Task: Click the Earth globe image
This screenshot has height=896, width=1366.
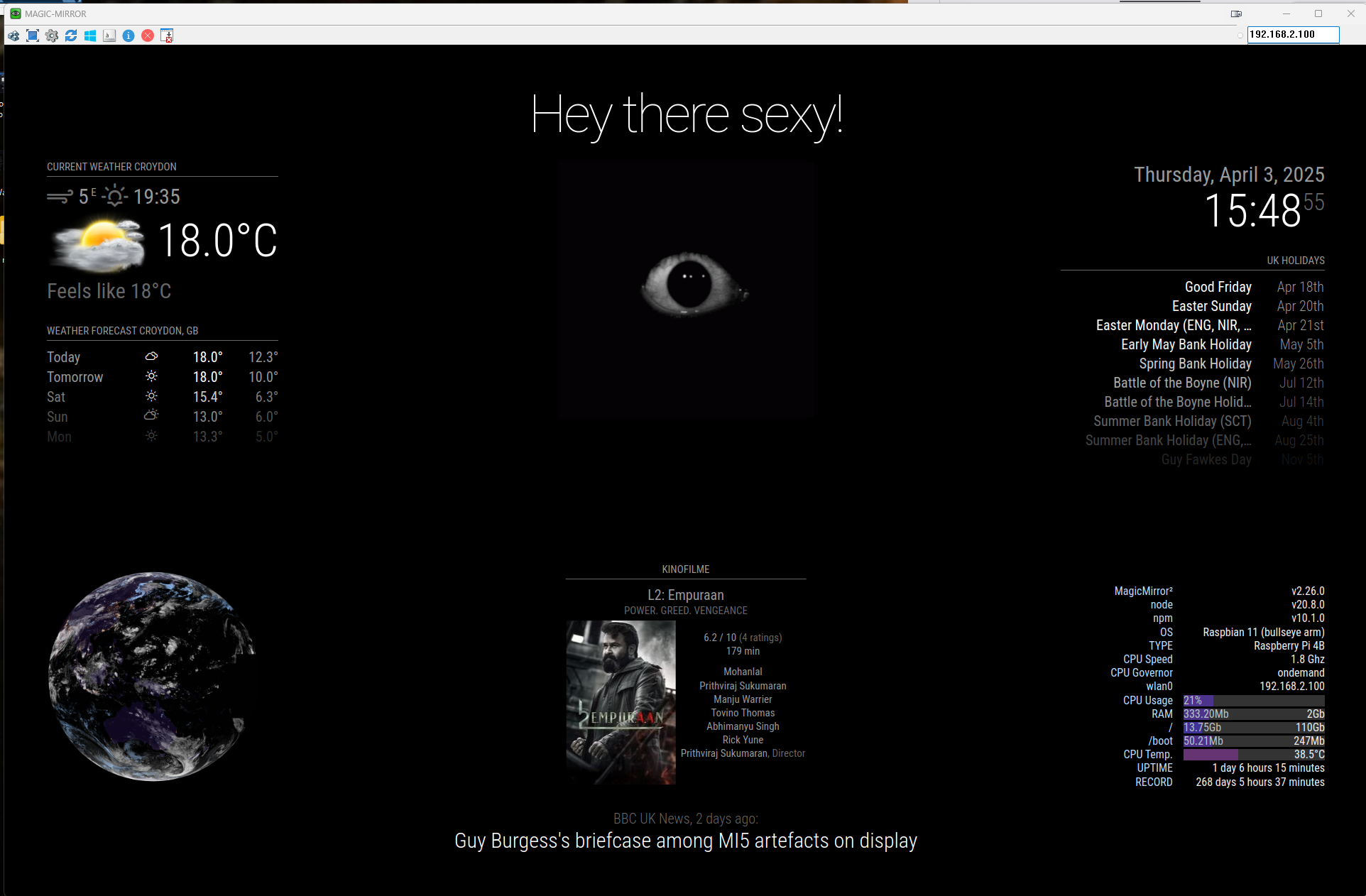Action: pos(151,677)
